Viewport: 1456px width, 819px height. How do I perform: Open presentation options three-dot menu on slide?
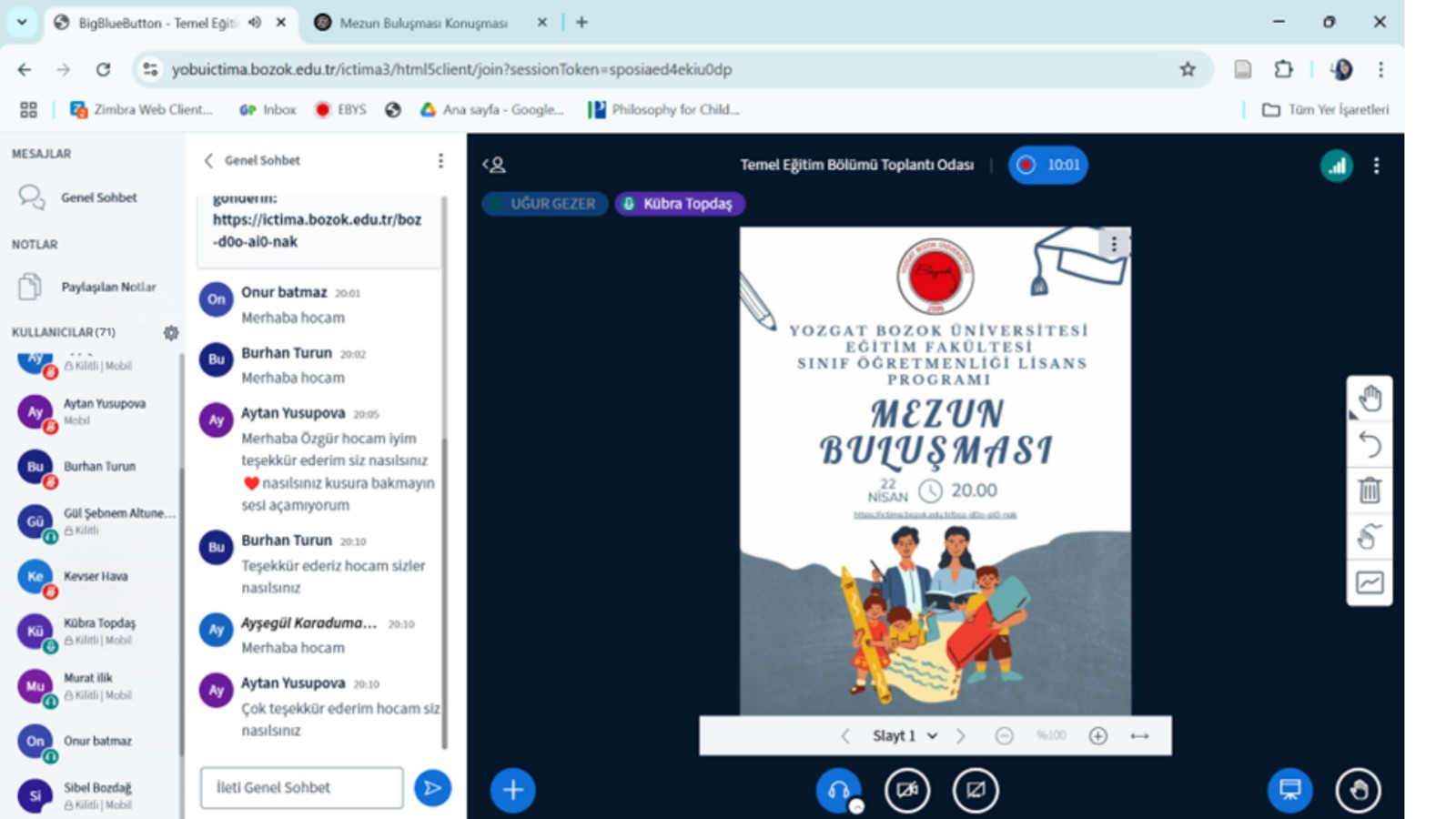pyautogui.click(x=1114, y=244)
